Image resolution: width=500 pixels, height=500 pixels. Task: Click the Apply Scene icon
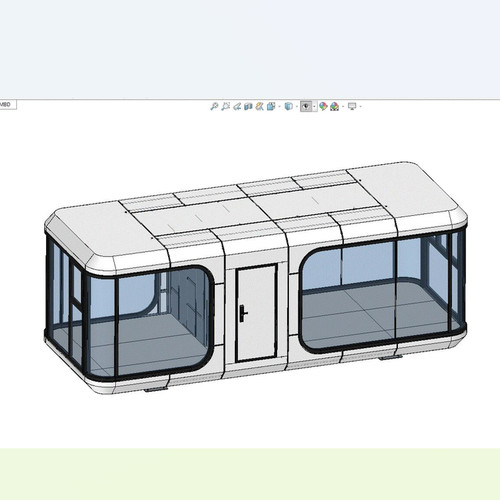[x=334, y=106]
